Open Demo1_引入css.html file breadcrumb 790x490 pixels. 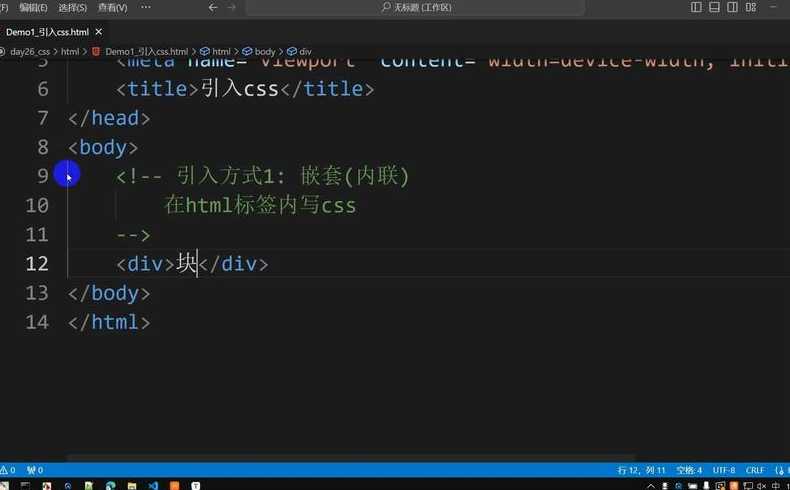[146, 51]
